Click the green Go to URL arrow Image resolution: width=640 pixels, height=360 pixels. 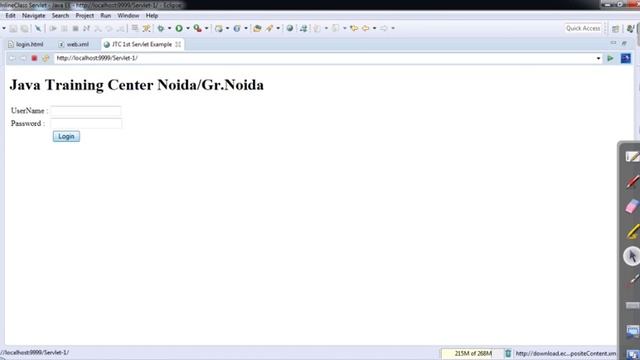click(x=610, y=58)
